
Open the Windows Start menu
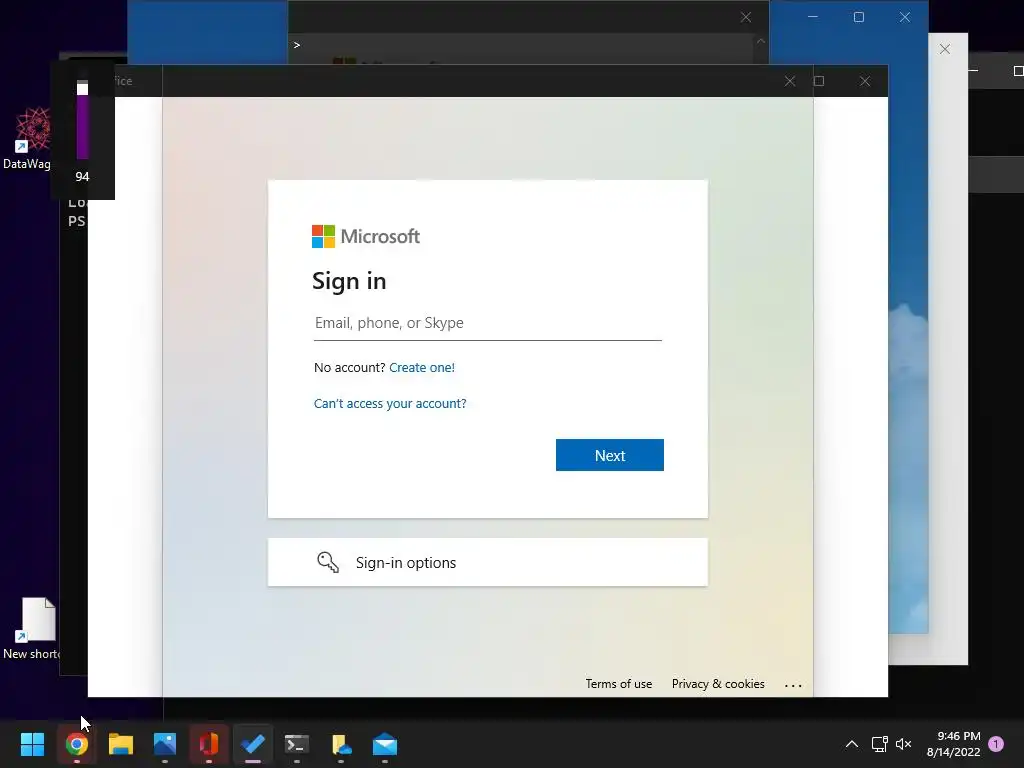32,744
